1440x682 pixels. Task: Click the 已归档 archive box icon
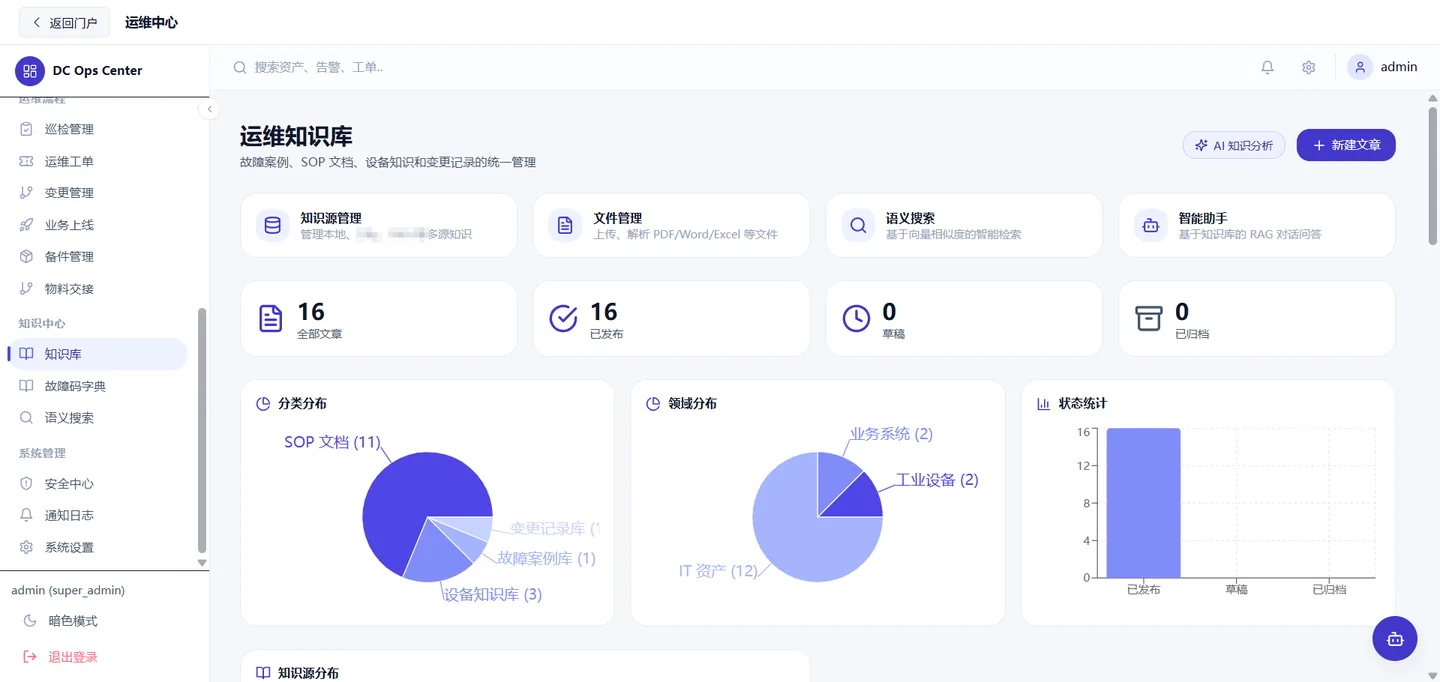[x=1149, y=318]
